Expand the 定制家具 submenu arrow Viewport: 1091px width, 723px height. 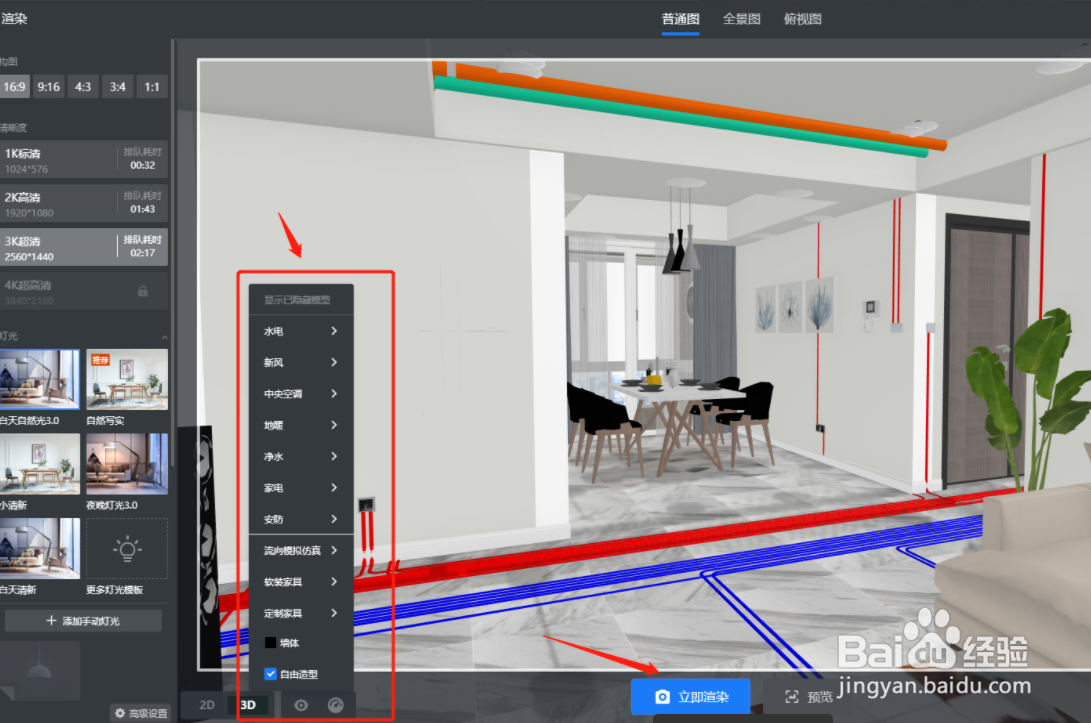click(334, 613)
